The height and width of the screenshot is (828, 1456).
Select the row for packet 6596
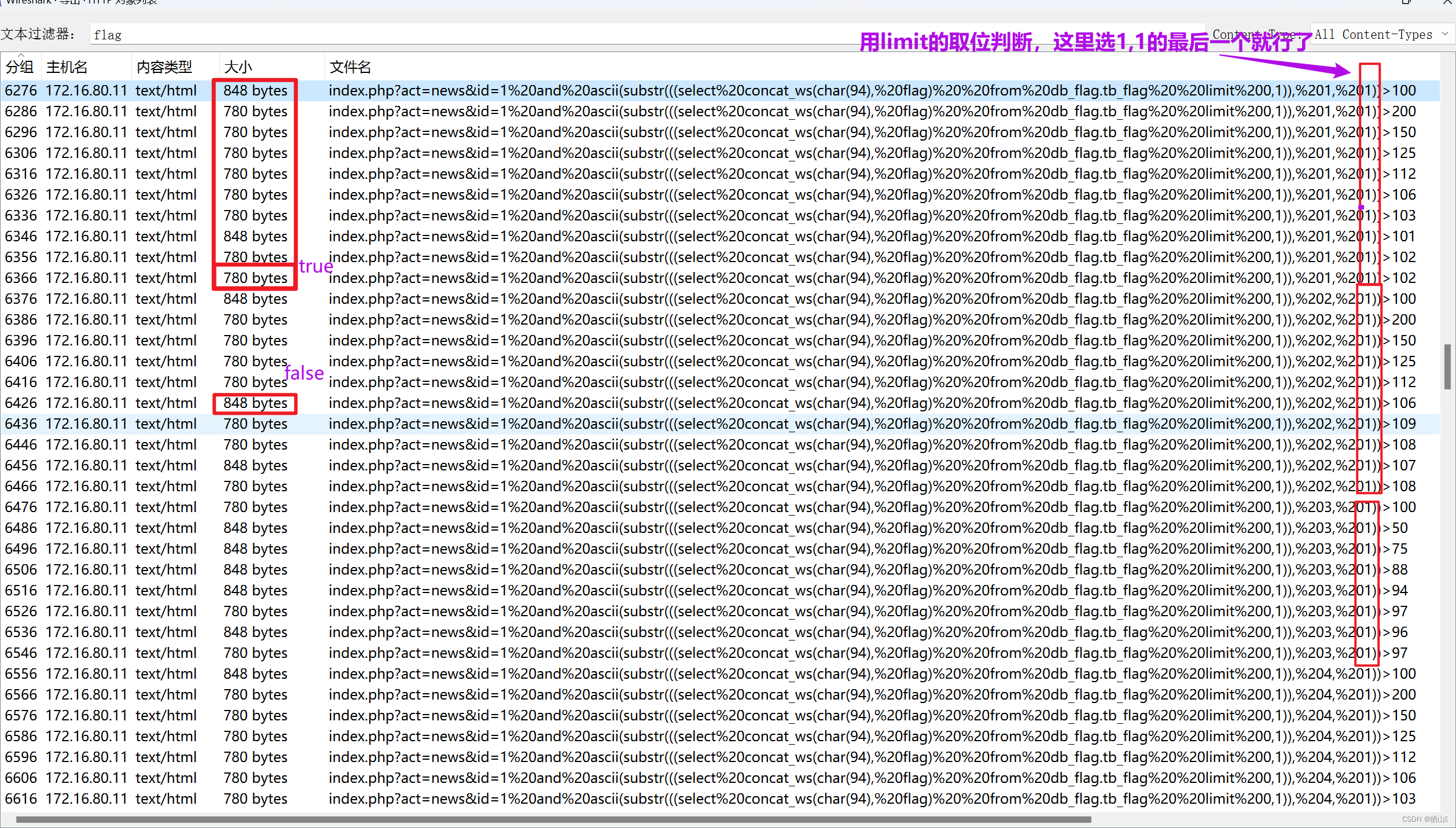click(x=720, y=757)
